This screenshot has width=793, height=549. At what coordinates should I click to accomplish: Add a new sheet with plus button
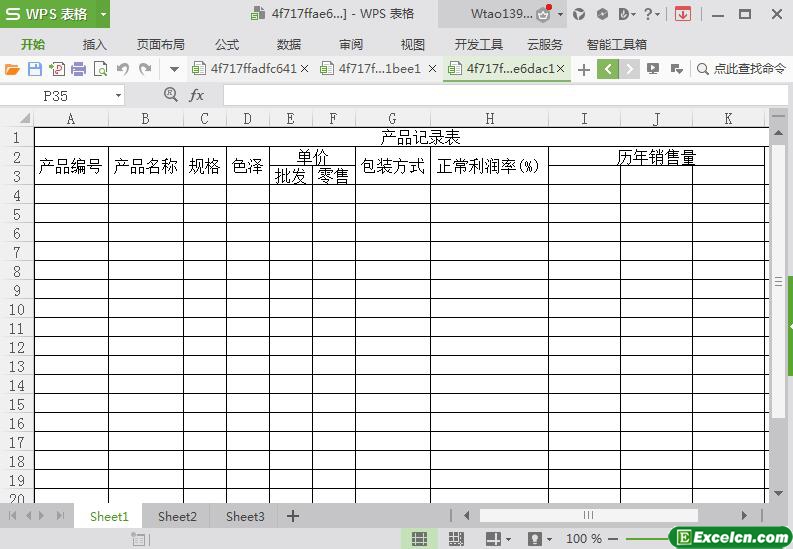[x=292, y=516]
